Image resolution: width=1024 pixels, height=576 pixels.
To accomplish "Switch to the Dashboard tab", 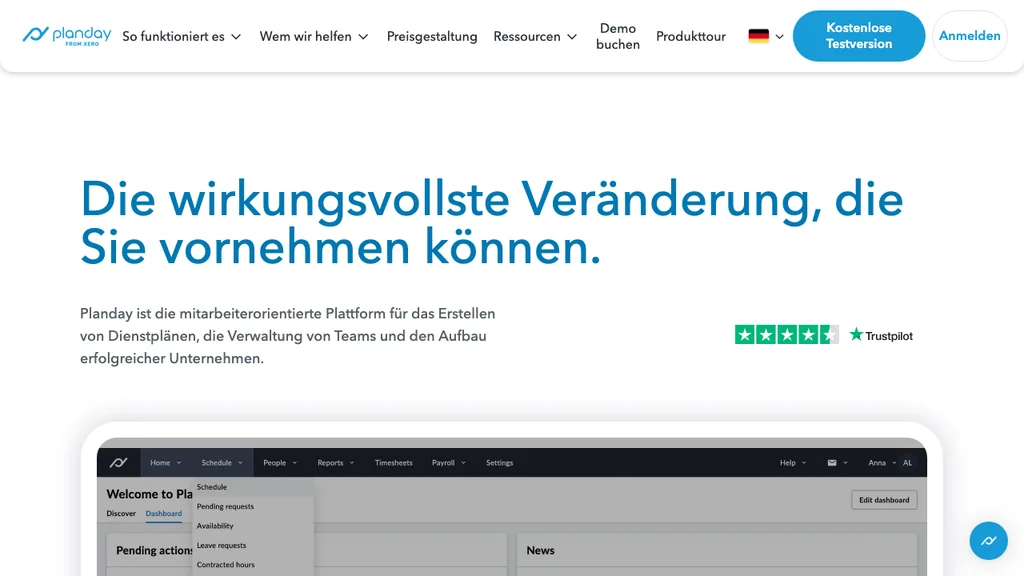I will pyautogui.click(x=163, y=513).
